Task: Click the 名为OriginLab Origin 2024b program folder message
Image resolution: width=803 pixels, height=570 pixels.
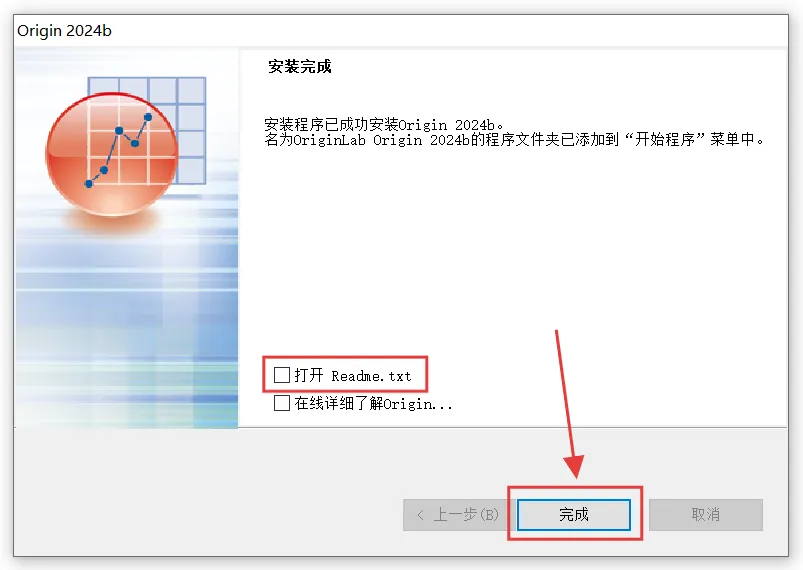Action: click(514, 139)
